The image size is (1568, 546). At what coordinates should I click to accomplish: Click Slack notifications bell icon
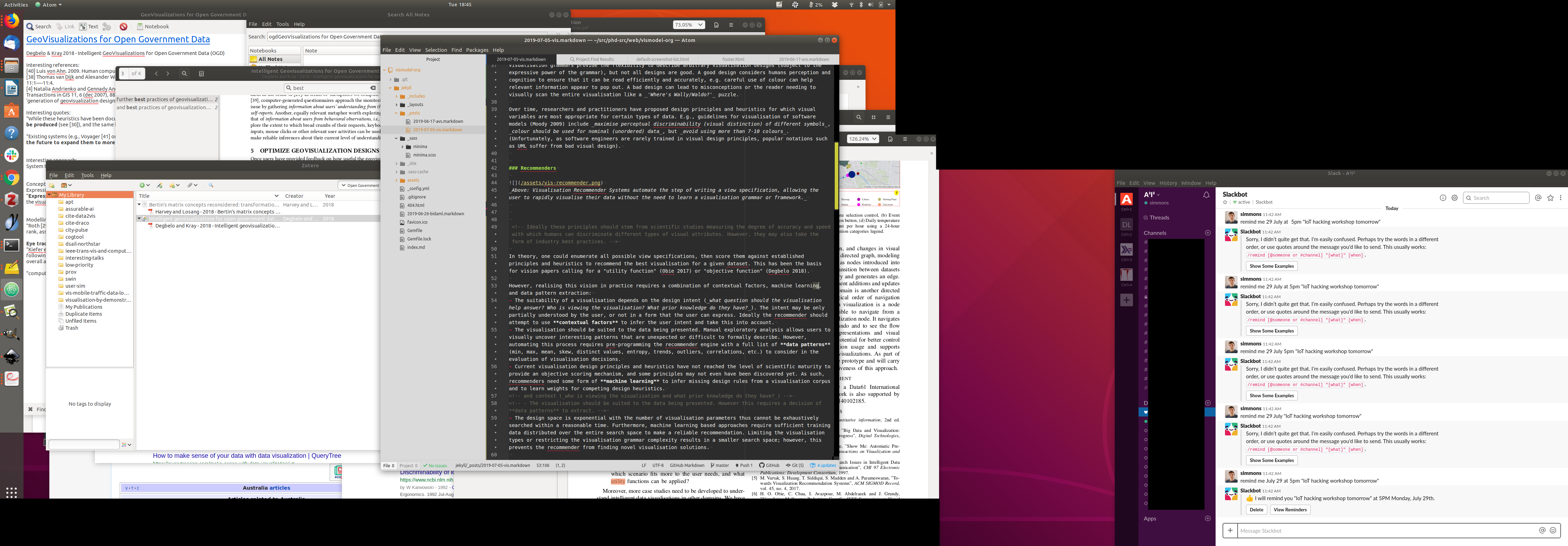1206,195
